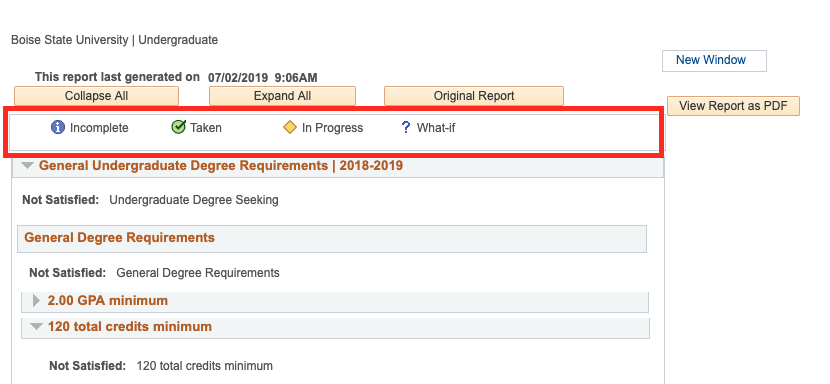
Task: Click 'Not Satisfied' beside 120 total credits minimum
Action: (x=88, y=365)
